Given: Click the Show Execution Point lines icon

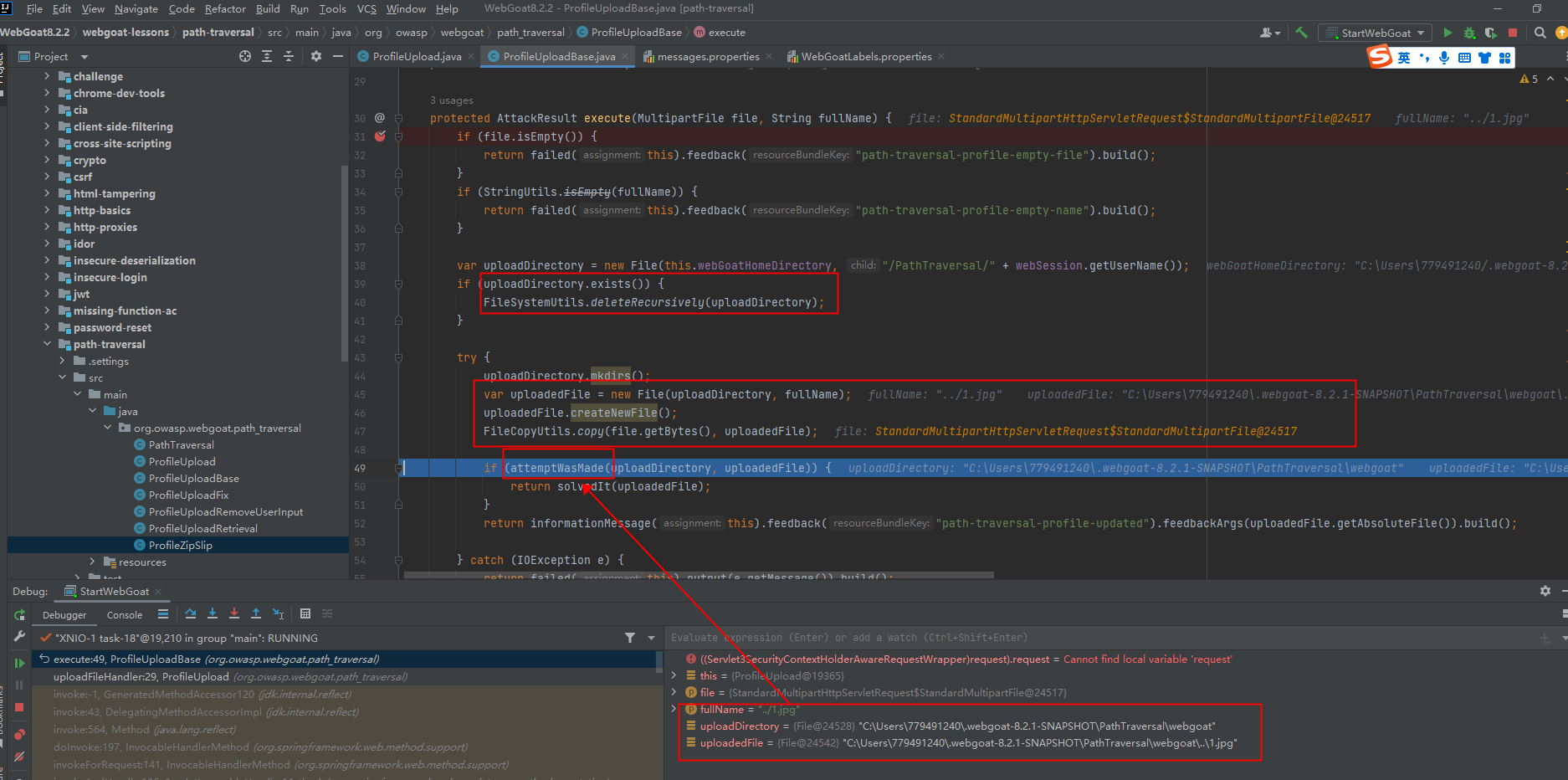Looking at the screenshot, I should tap(163, 613).
